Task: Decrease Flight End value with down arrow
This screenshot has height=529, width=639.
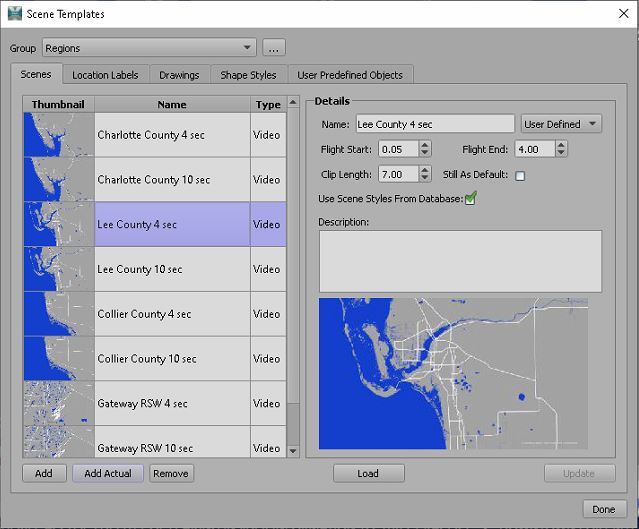Action: [560, 154]
